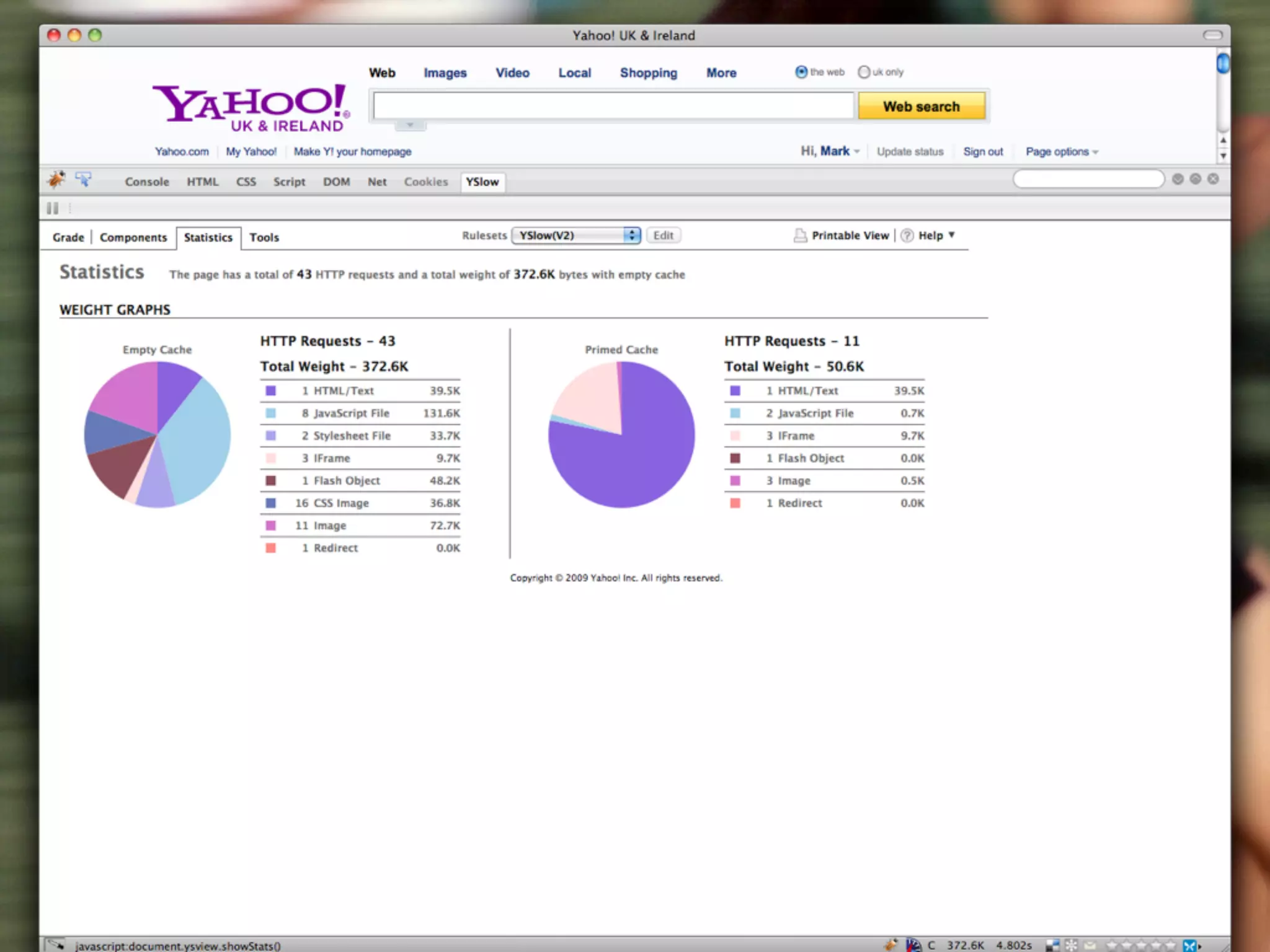Click inside the Yahoo search input field
This screenshot has width=1270, height=952.
point(613,106)
